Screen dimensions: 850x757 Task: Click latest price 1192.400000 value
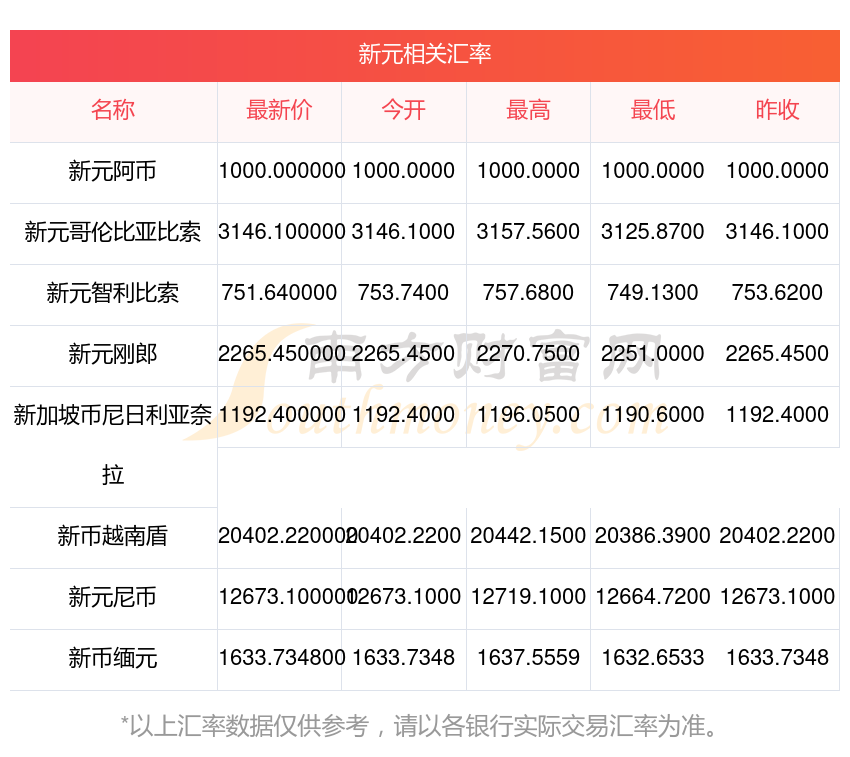tap(282, 415)
